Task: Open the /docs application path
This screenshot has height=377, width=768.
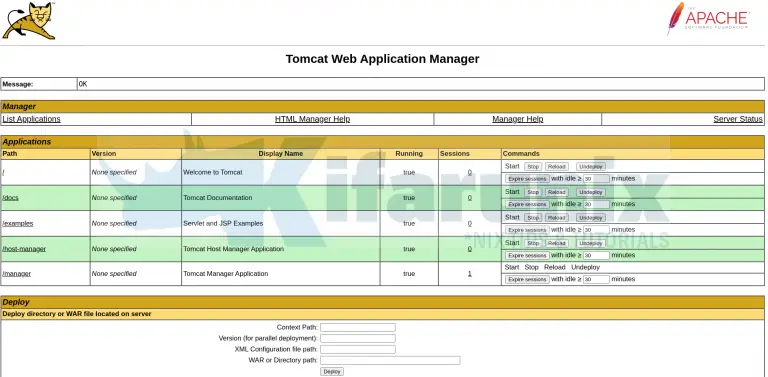Action: (x=11, y=198)
